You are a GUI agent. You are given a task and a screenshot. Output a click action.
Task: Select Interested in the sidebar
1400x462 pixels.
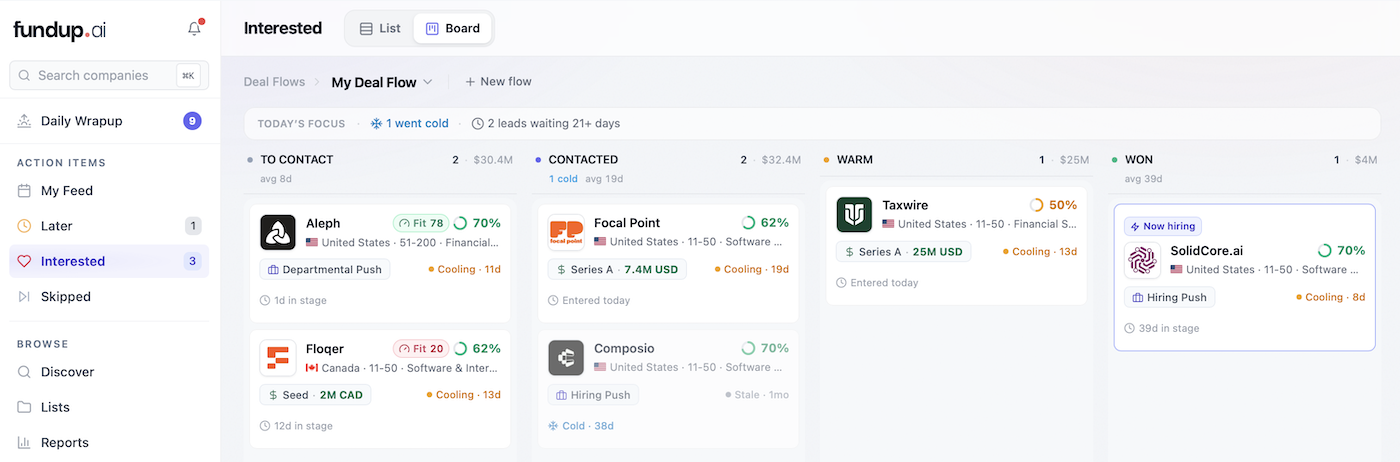(x=108, y=261)
